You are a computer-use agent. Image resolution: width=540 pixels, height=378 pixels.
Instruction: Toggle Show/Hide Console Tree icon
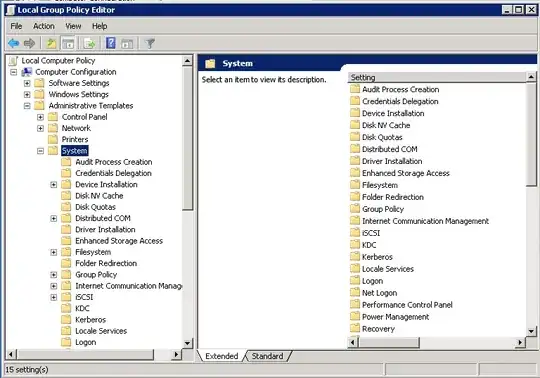(x=68, y=43)
